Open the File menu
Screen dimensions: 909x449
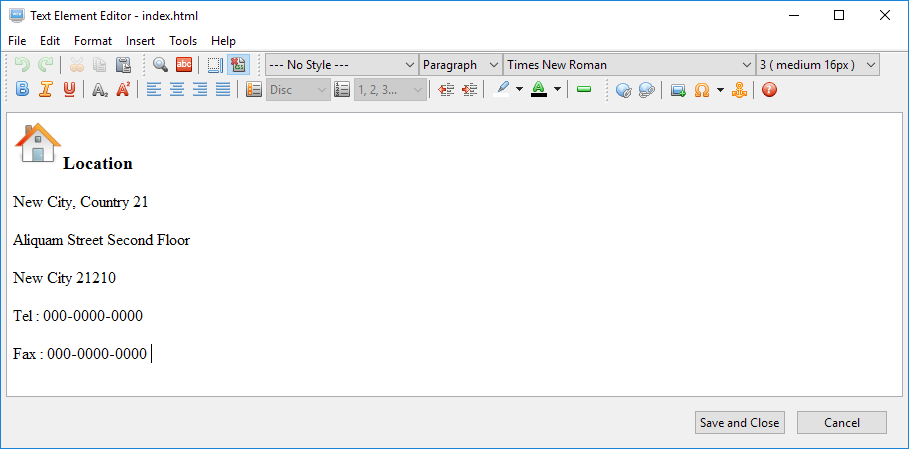tap(17, 41)
